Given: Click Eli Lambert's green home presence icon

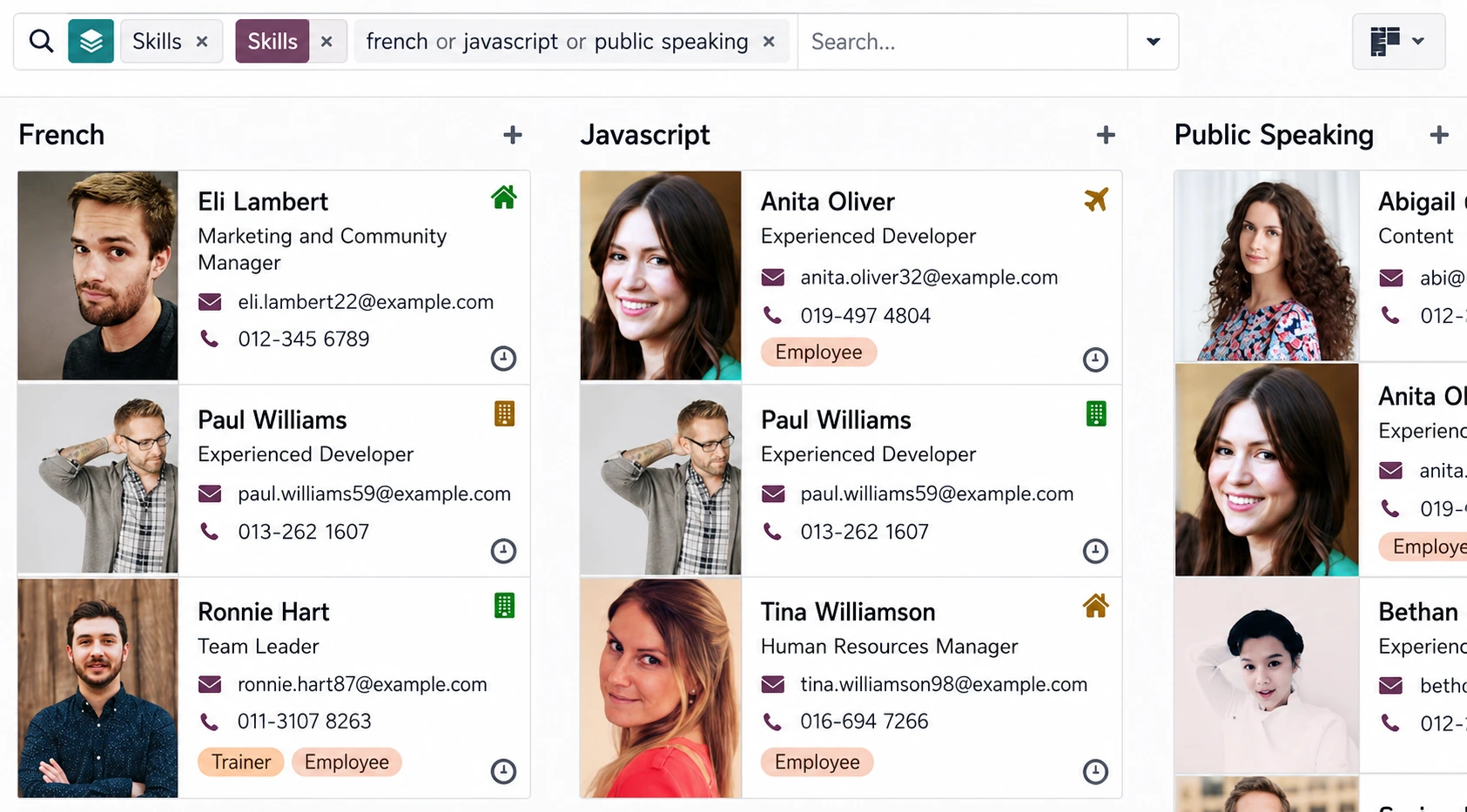Looking at the screenshot, I should (x=503, y=198).
